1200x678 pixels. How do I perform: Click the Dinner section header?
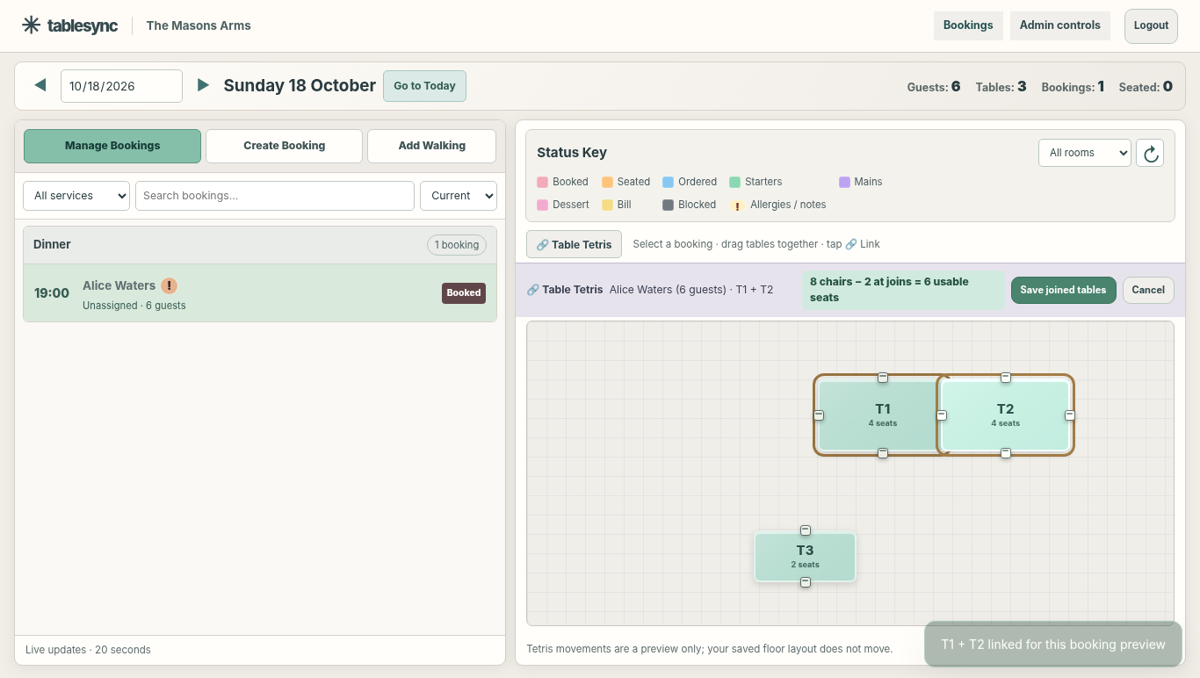point(260,245)
